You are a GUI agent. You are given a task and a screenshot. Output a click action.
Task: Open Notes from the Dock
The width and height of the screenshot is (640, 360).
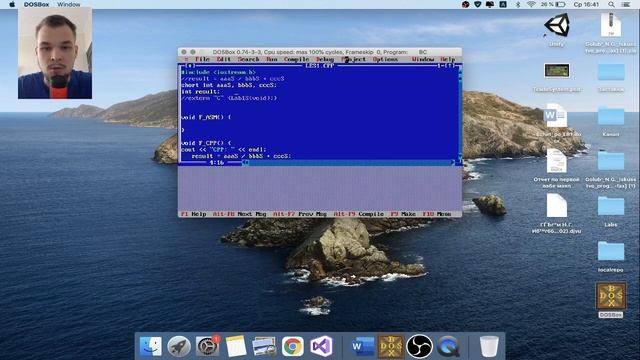tap(236, 346)
